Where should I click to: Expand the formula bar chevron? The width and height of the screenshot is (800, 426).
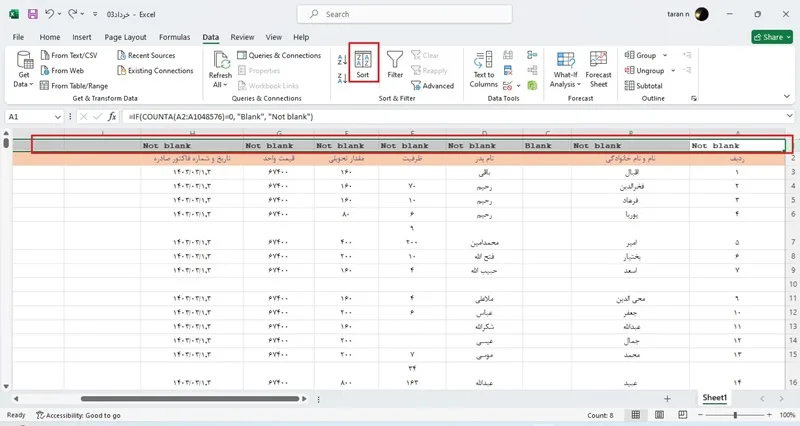(x=790, y=116)
